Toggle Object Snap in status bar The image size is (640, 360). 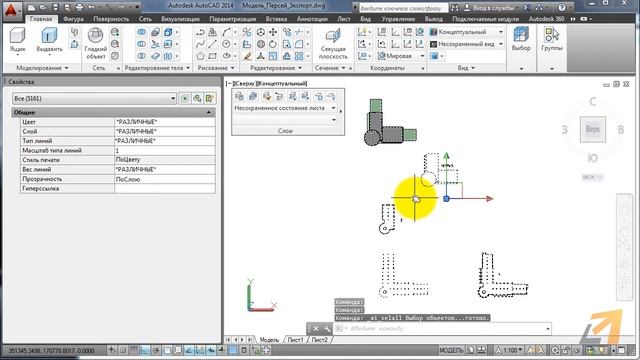167,350
